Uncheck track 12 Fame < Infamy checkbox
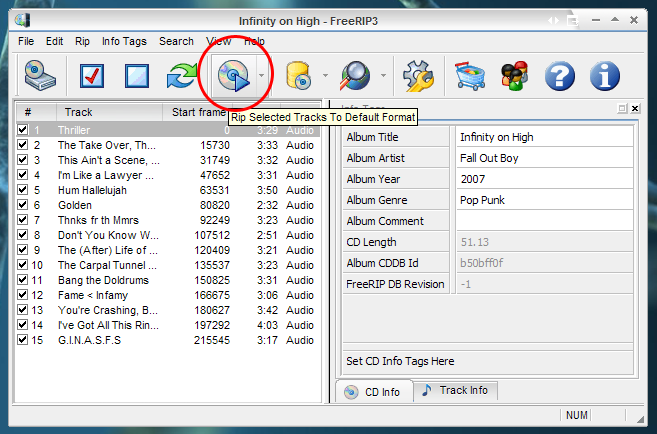Image resolution: width=657 pixels, height=434 pixels. 23,294
